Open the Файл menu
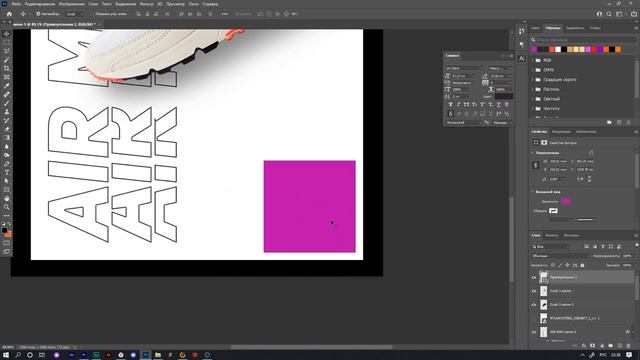 [x=16, y=4]
